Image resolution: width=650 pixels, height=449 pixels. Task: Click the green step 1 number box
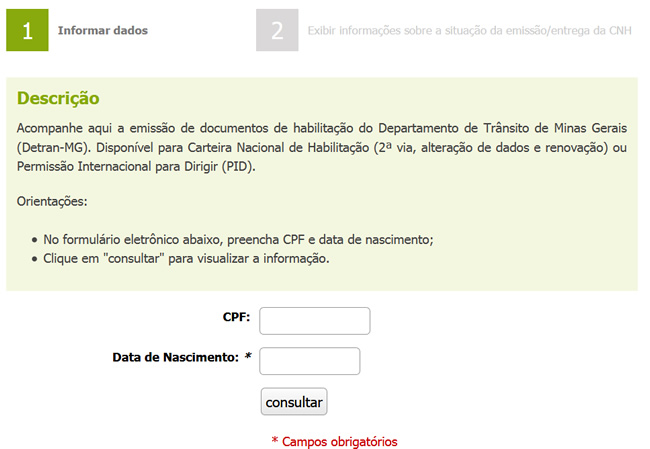pos(27,30)
